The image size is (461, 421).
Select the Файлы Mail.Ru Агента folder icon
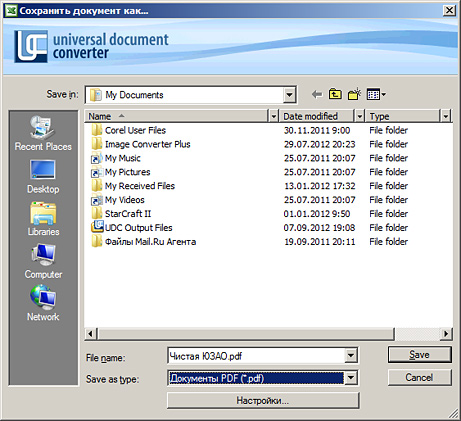[x=97, y=242]
